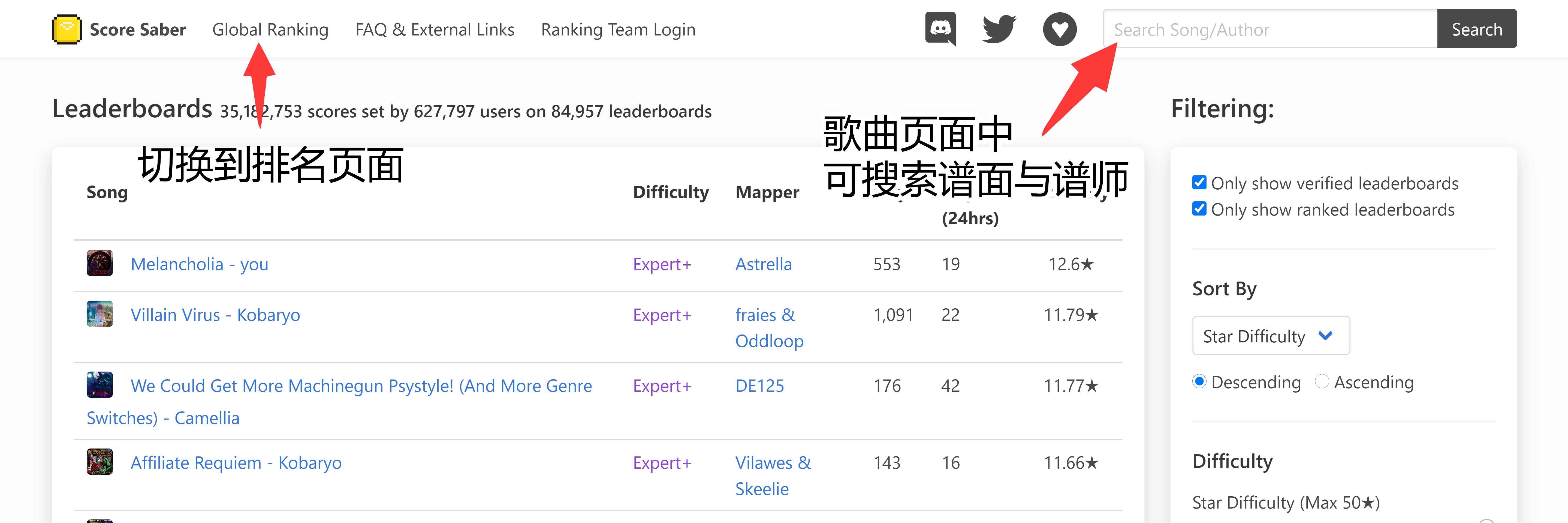Open the Discord icon link

point(940,29)
